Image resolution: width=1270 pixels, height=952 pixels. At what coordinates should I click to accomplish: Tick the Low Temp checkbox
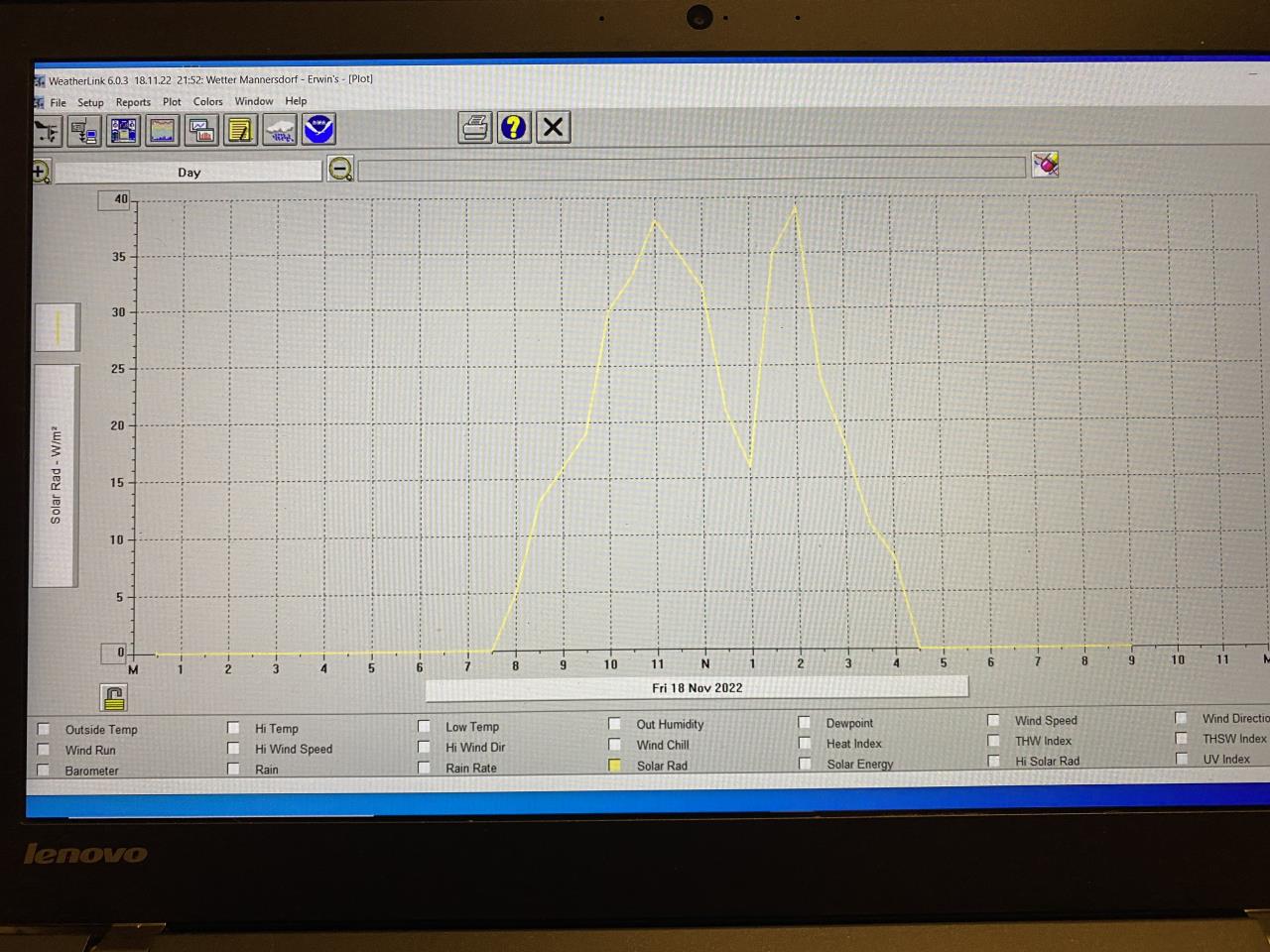(424, 726)
